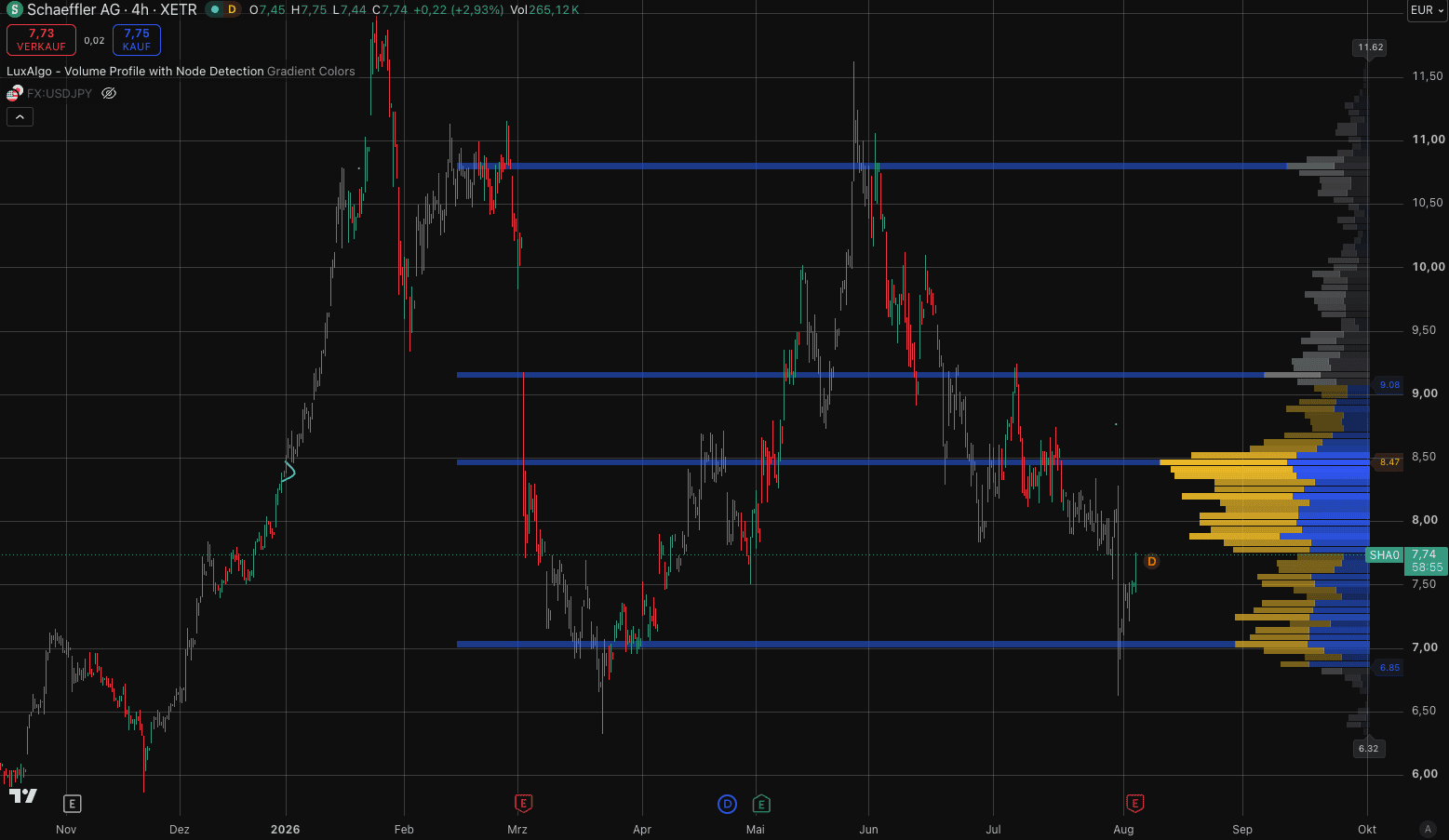Open the blue D dividend marker before Mai
This screenshot has height=840, width=1449.
click(728, 804)
